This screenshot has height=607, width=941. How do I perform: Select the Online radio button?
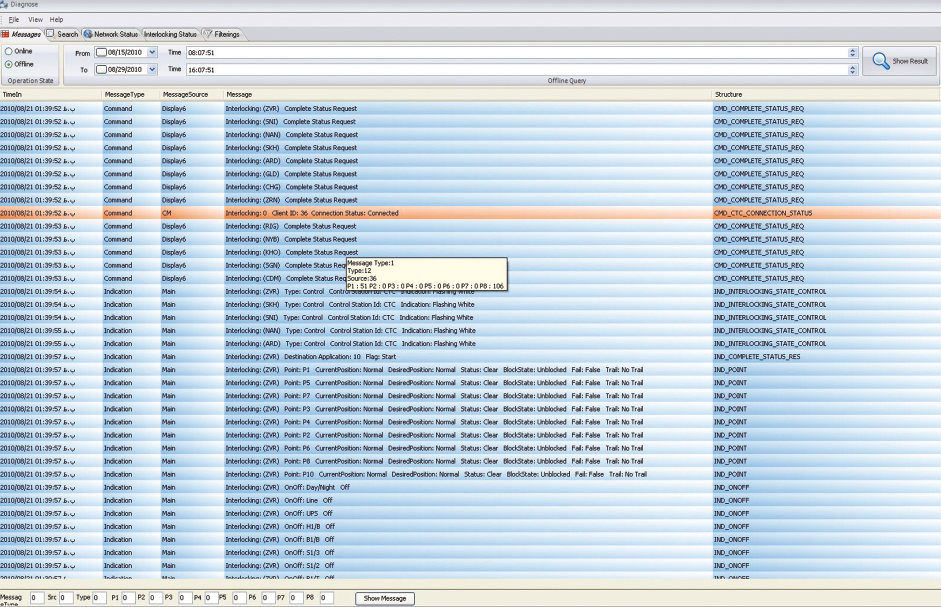(x=8, y=51)
